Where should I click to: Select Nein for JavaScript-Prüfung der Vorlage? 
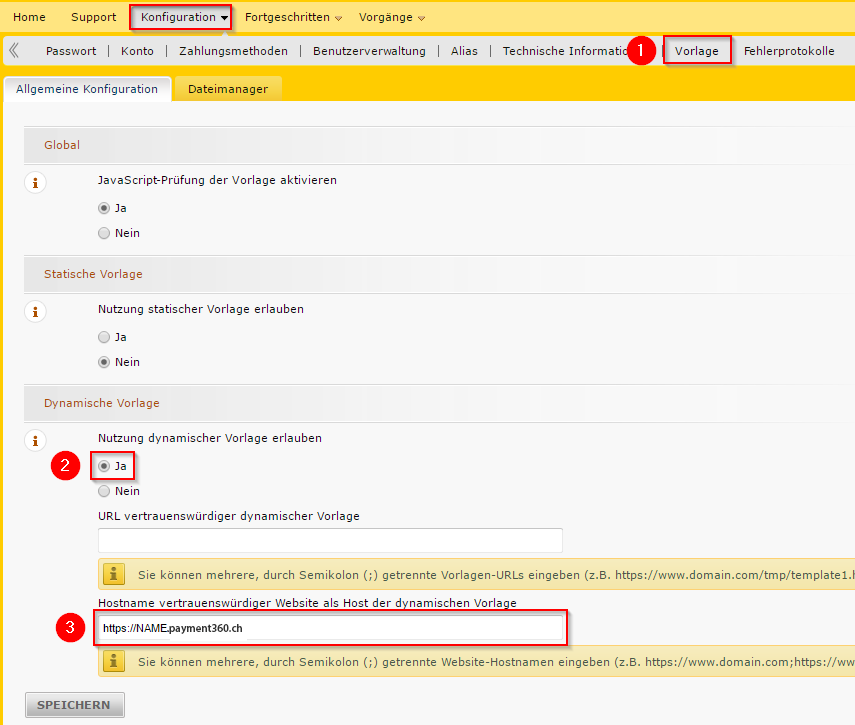[104, 233]
